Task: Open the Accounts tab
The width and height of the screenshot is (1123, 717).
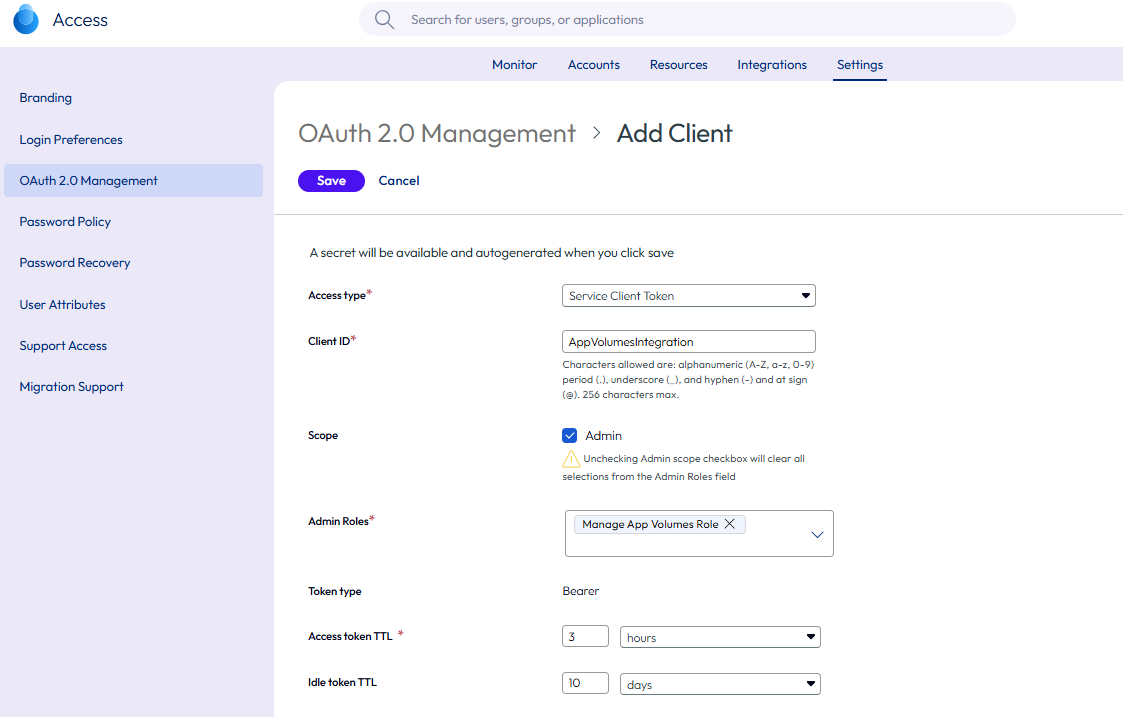Action: pos(594,64)
